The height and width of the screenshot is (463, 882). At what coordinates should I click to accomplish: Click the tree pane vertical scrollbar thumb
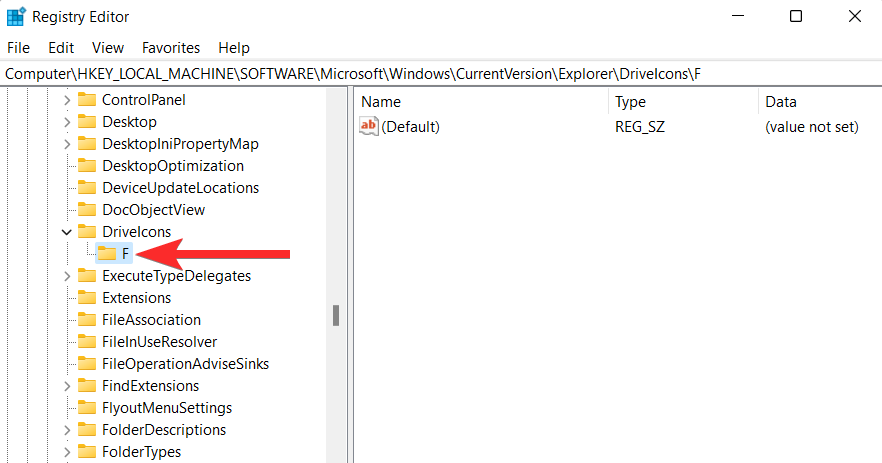tap(336, 315)
